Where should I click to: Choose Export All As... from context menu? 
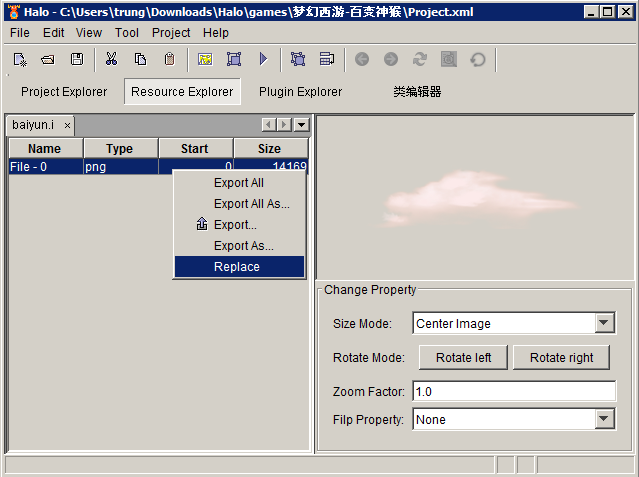[x=239, y=203]
